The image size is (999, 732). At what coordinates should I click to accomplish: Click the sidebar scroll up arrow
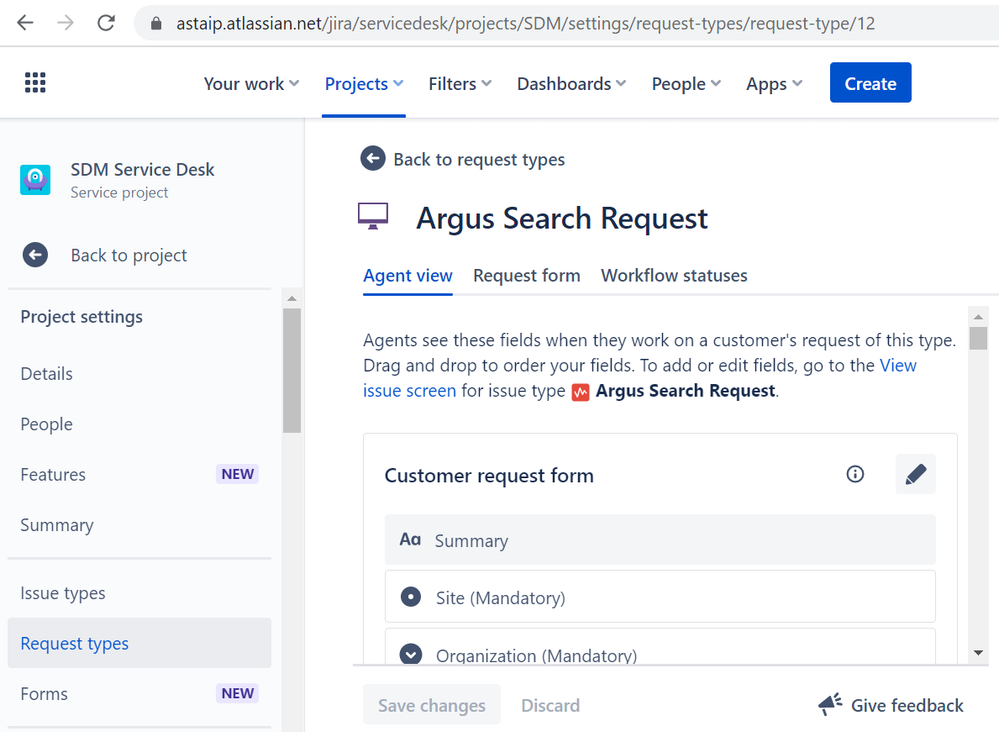coord(292,298)
